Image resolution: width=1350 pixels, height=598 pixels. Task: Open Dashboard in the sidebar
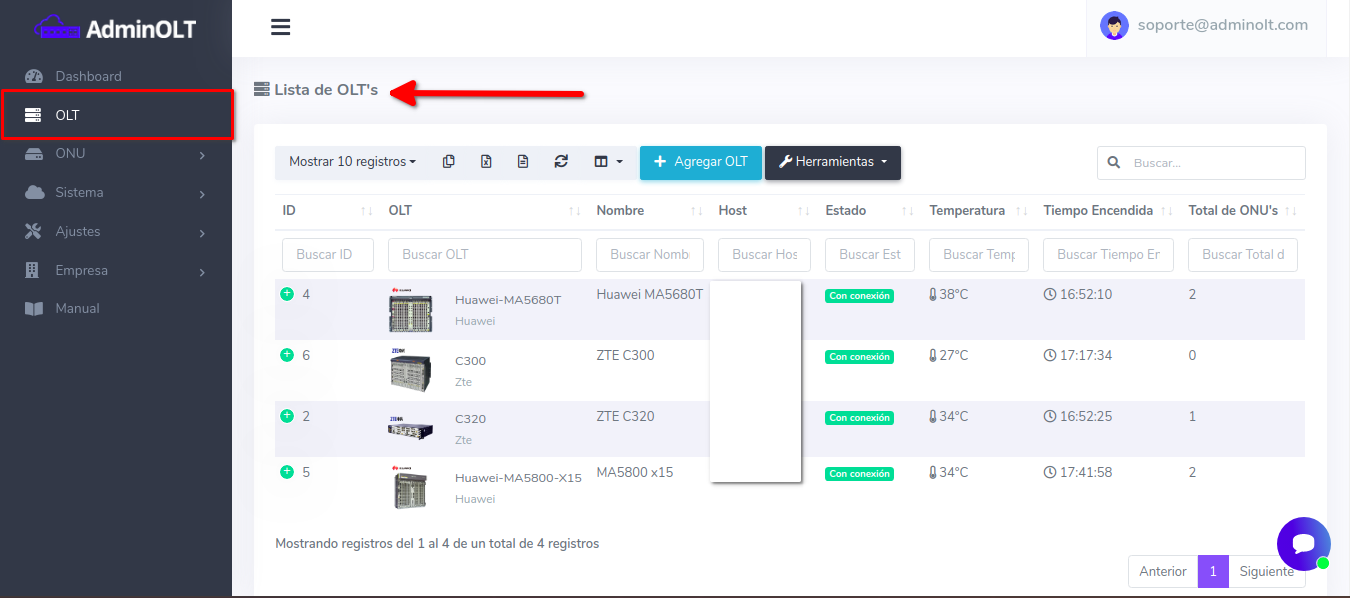pos(88,76)
